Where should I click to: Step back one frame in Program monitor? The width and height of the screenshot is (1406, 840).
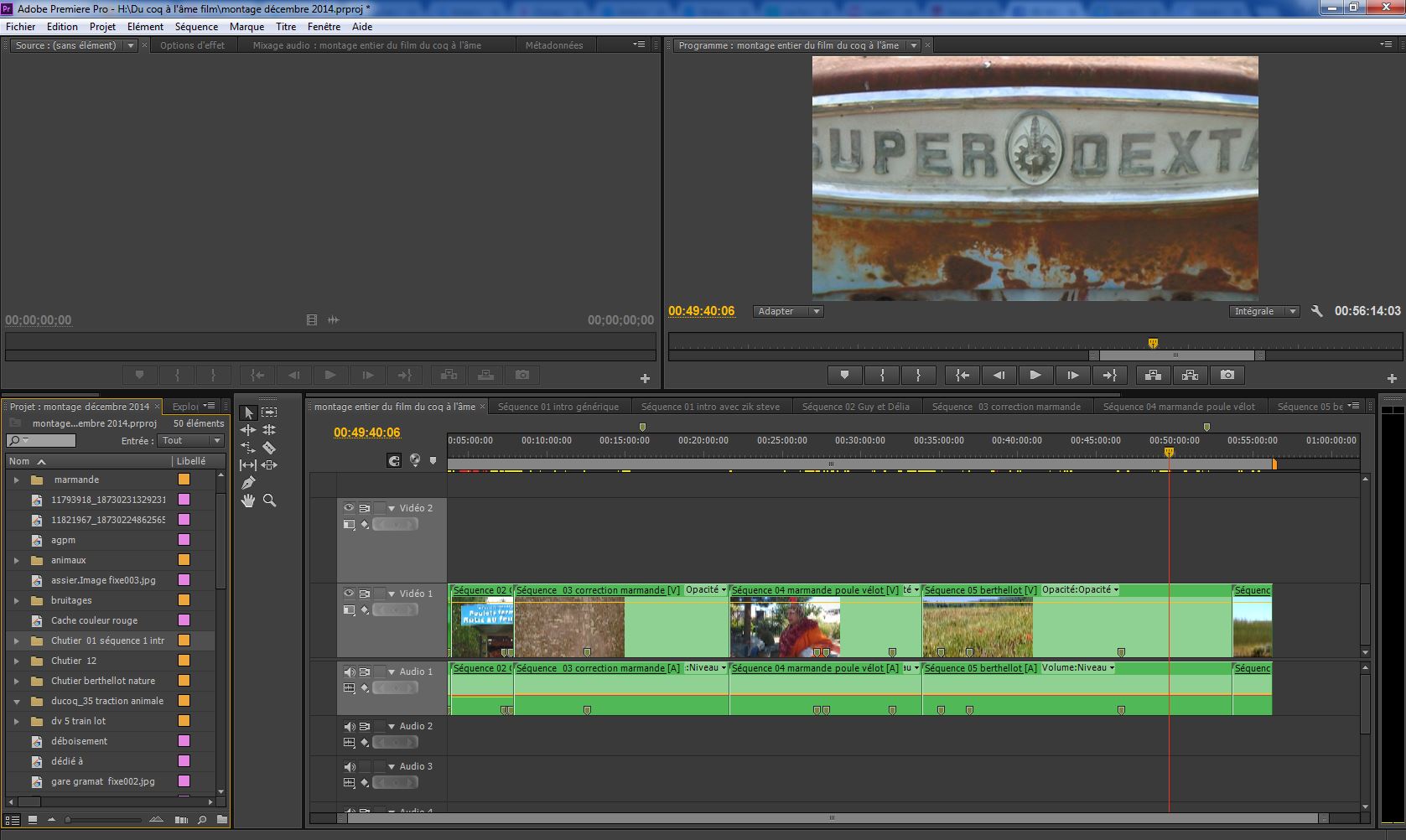(999, 376)
